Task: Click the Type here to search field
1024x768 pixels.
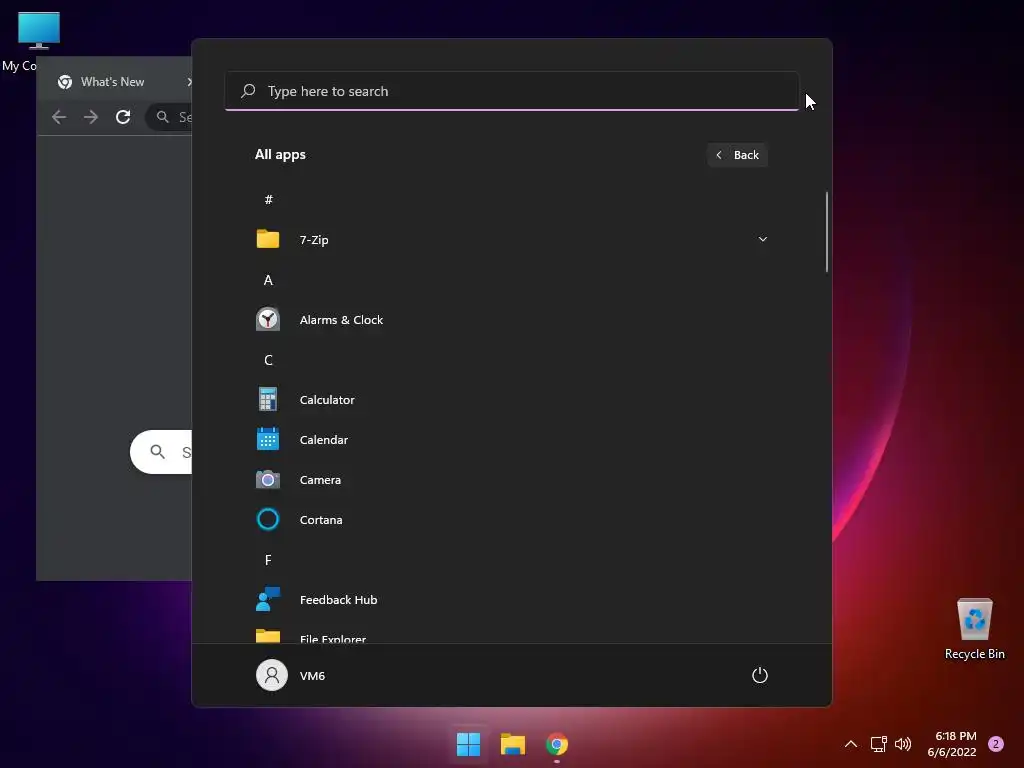Action: (512, 91)
